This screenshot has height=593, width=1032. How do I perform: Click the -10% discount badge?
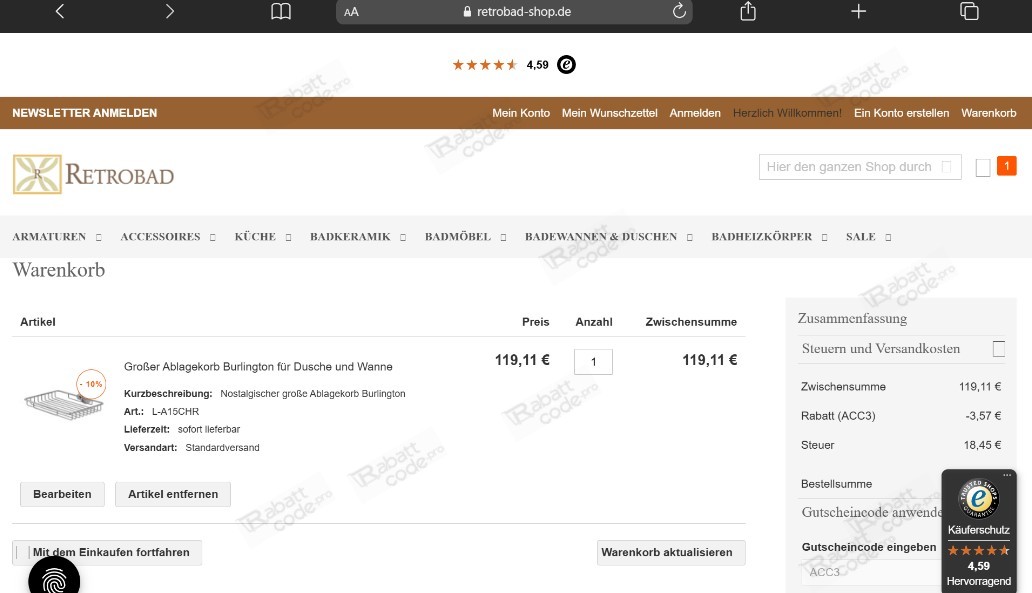91,384
